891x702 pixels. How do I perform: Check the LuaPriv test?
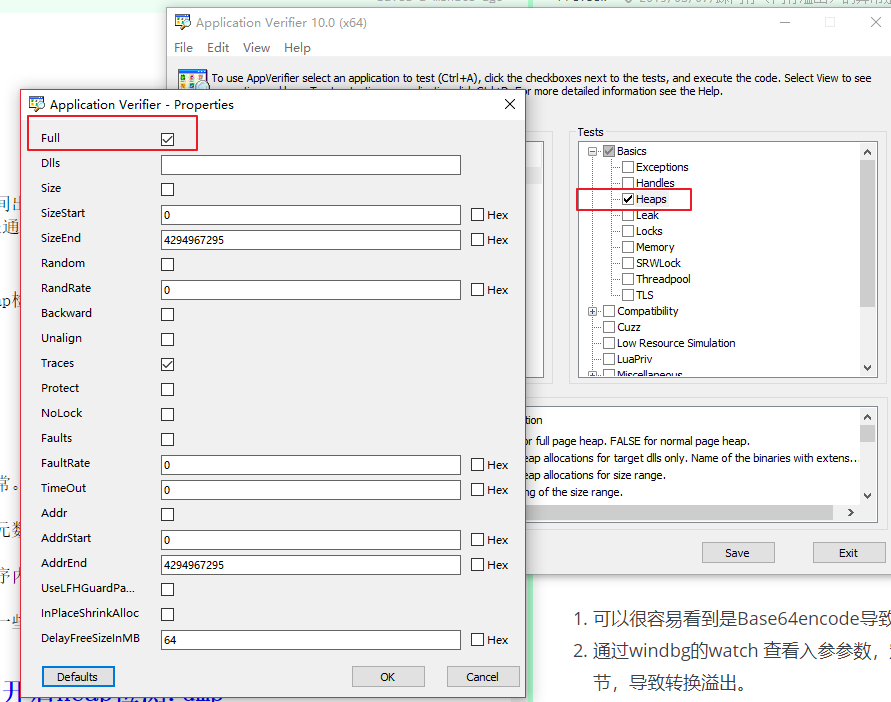[609, 359]
